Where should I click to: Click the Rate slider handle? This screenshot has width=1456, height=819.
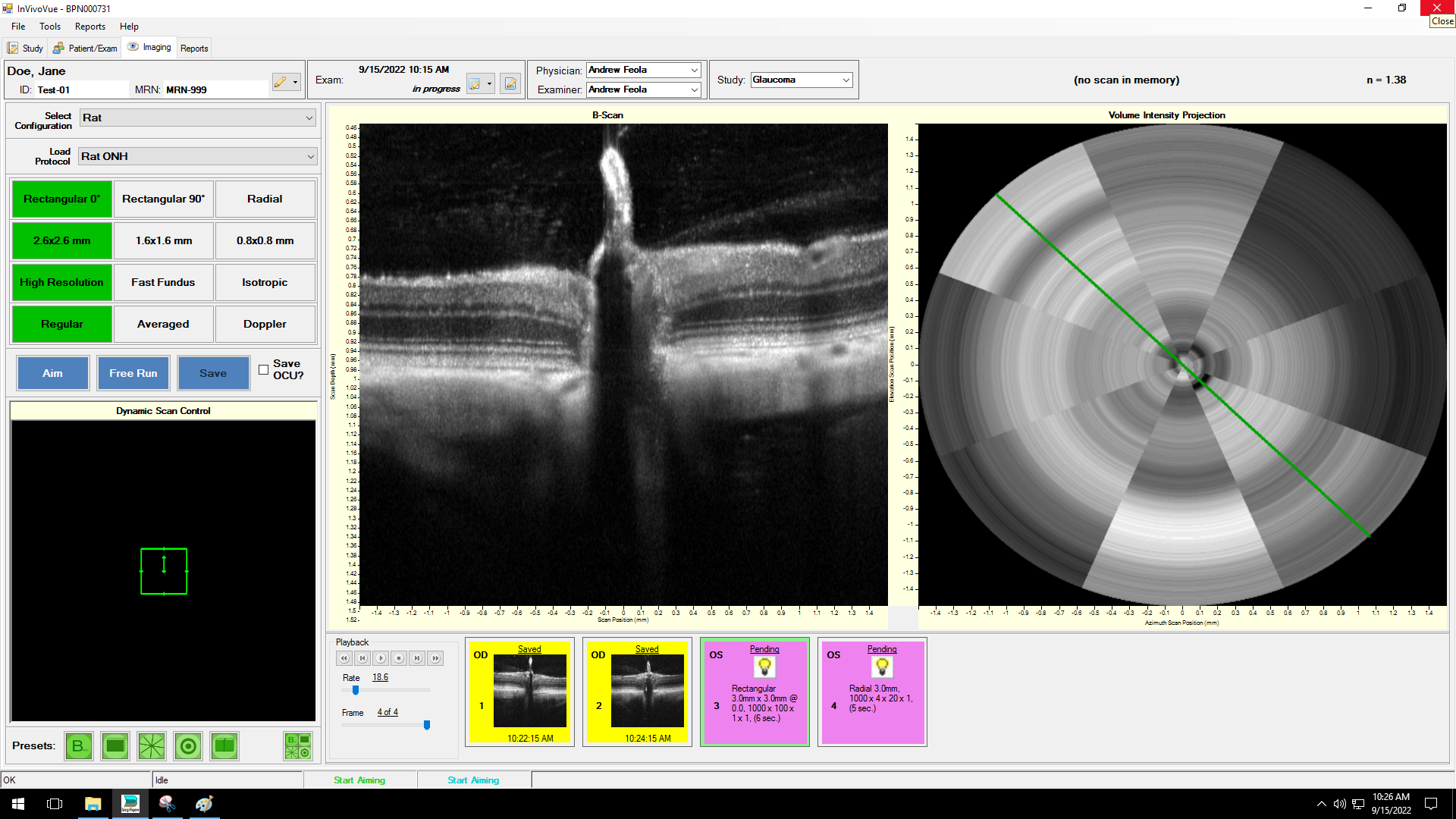click(x=356, y=690)
